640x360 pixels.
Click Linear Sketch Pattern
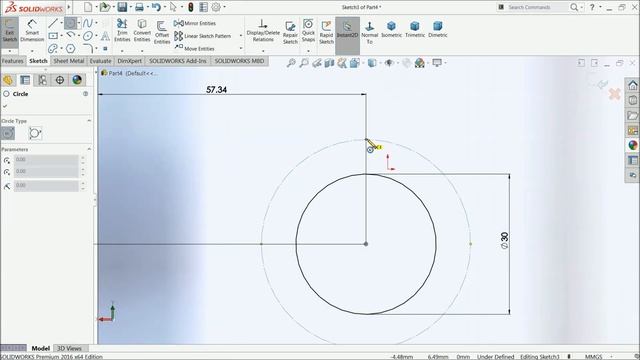point(202,36)
